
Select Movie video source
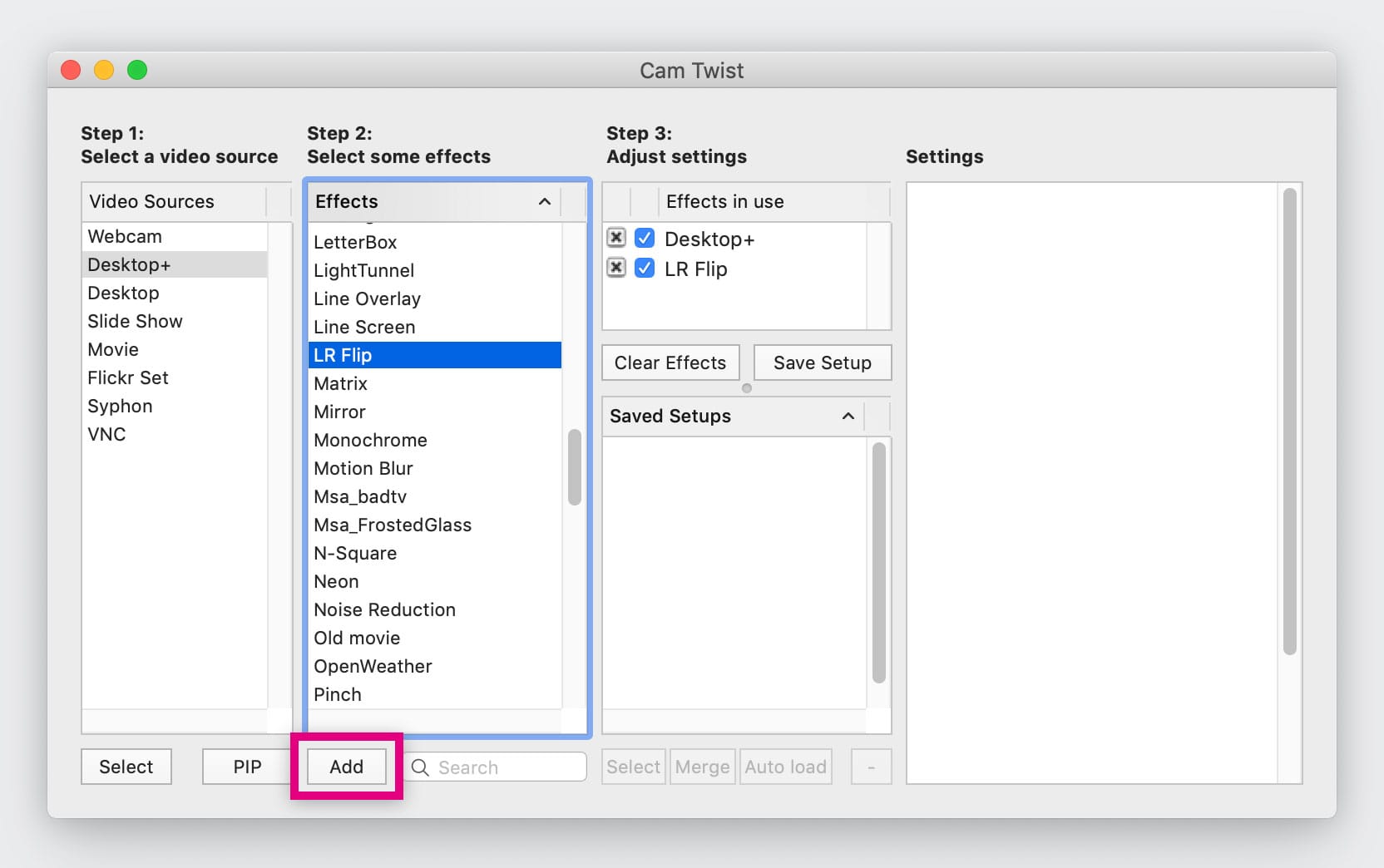pos(174,349)
